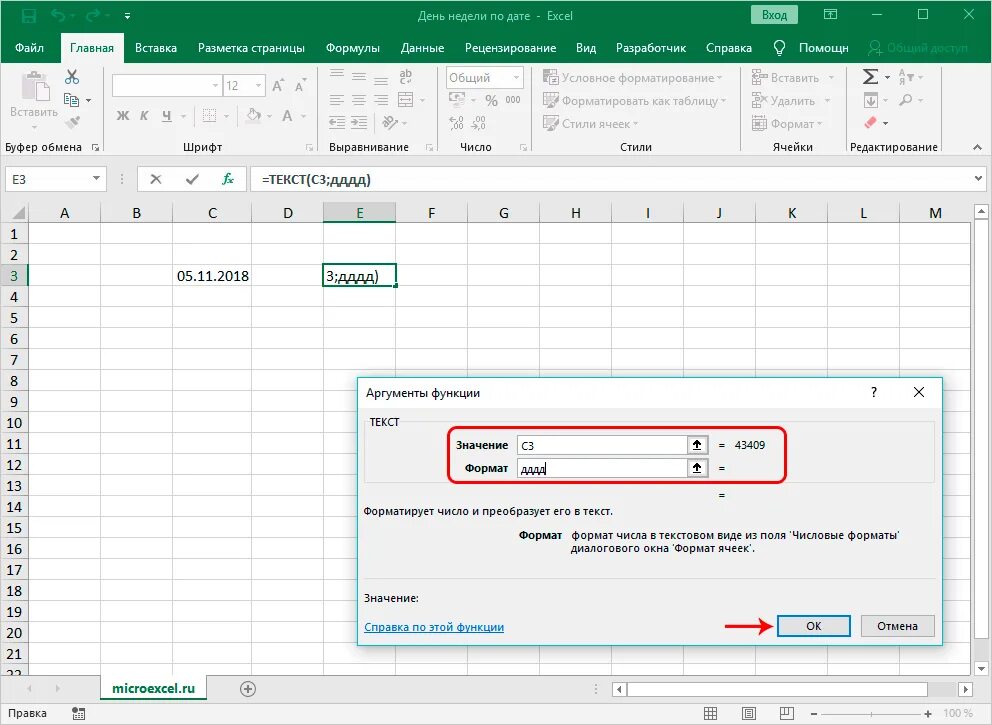992x725 pixels.
Task: Click the Merge and center icon
Action: (x=406, y=100)
